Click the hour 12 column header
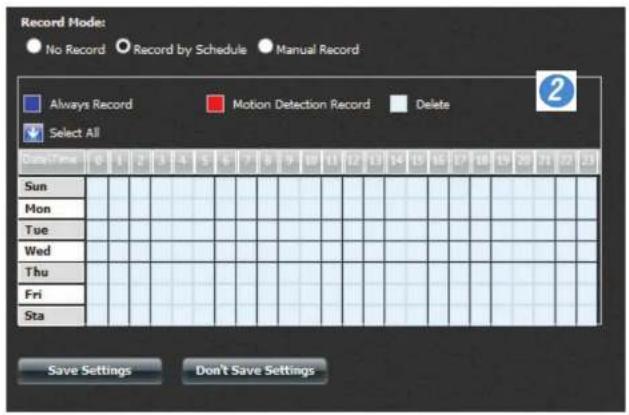Screen dimensions: 629x415 pos(353,161)
